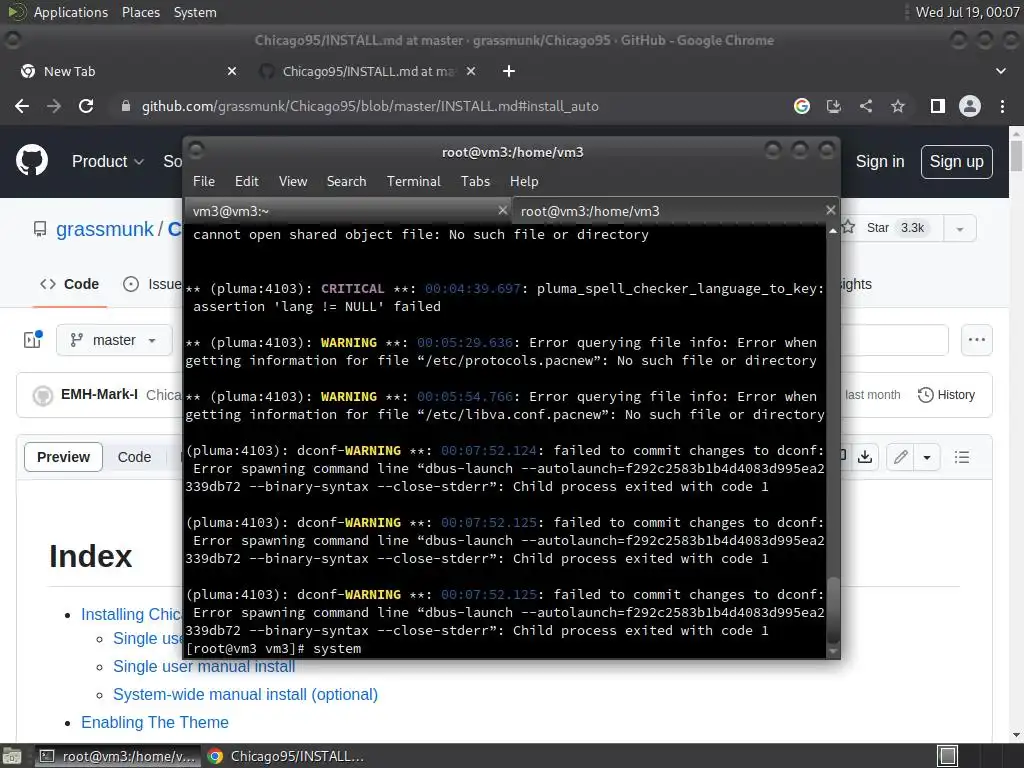Close the vm3@vm3:~ terminal tab
This screenshot has height=768, width=1024.
[502, 210]
